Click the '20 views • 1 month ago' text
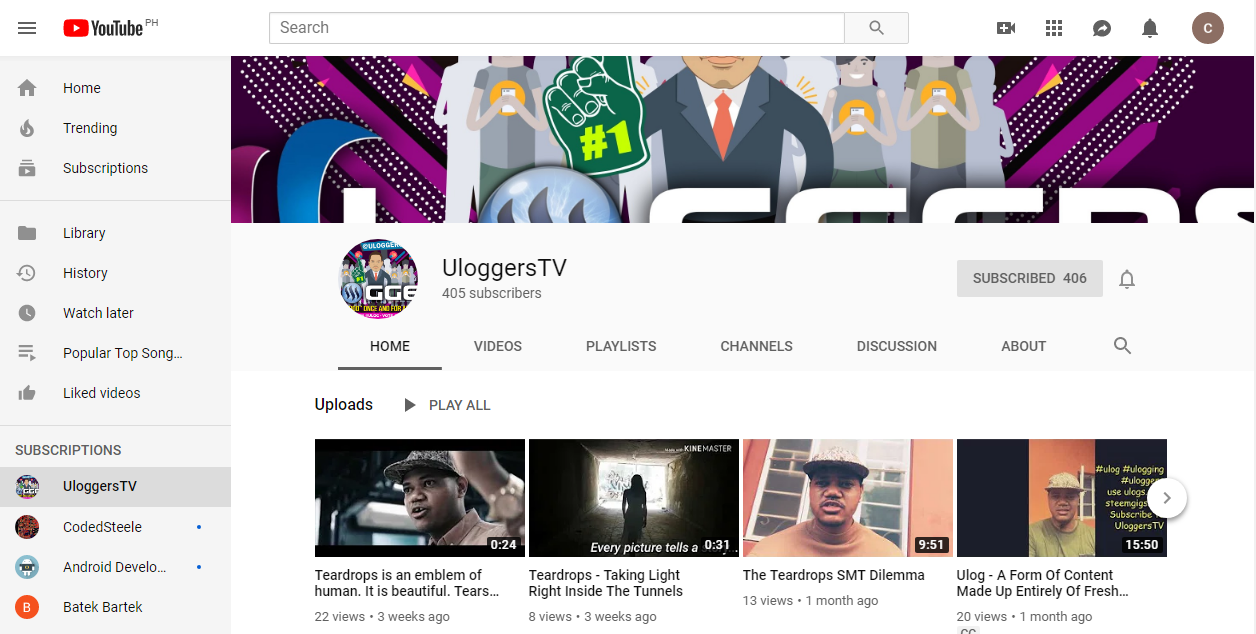This screenshot has height=634, width=1256. click(1025, 617)
